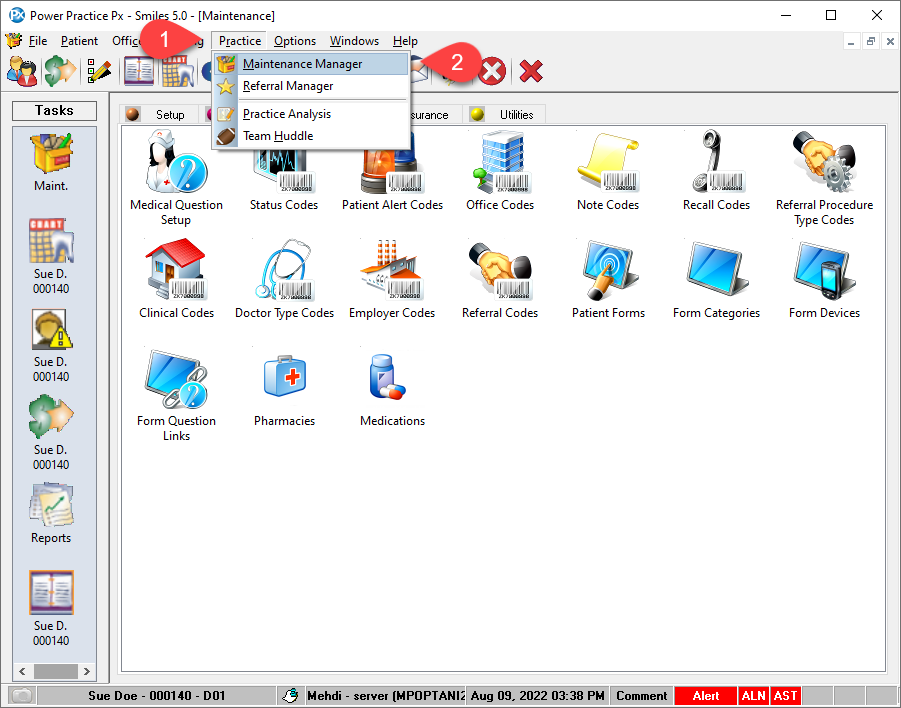This screenshot has height=708, width=901.
Task: Open the File menu
Action: click(38, 41)
